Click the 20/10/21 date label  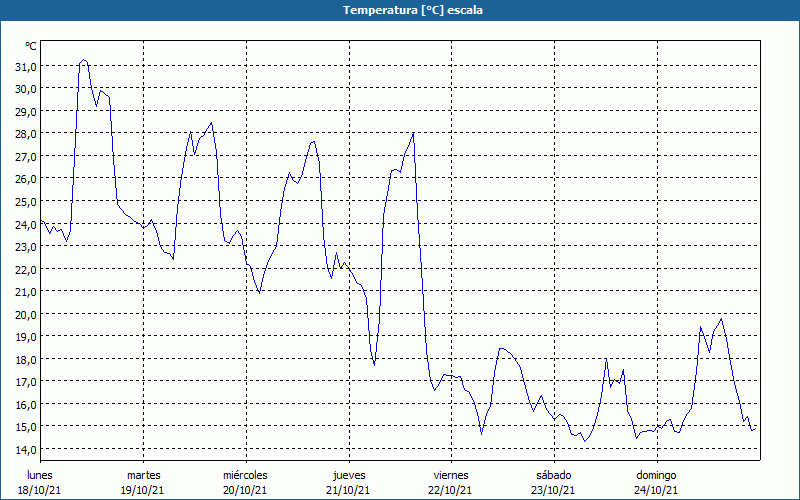click(245, 490)
